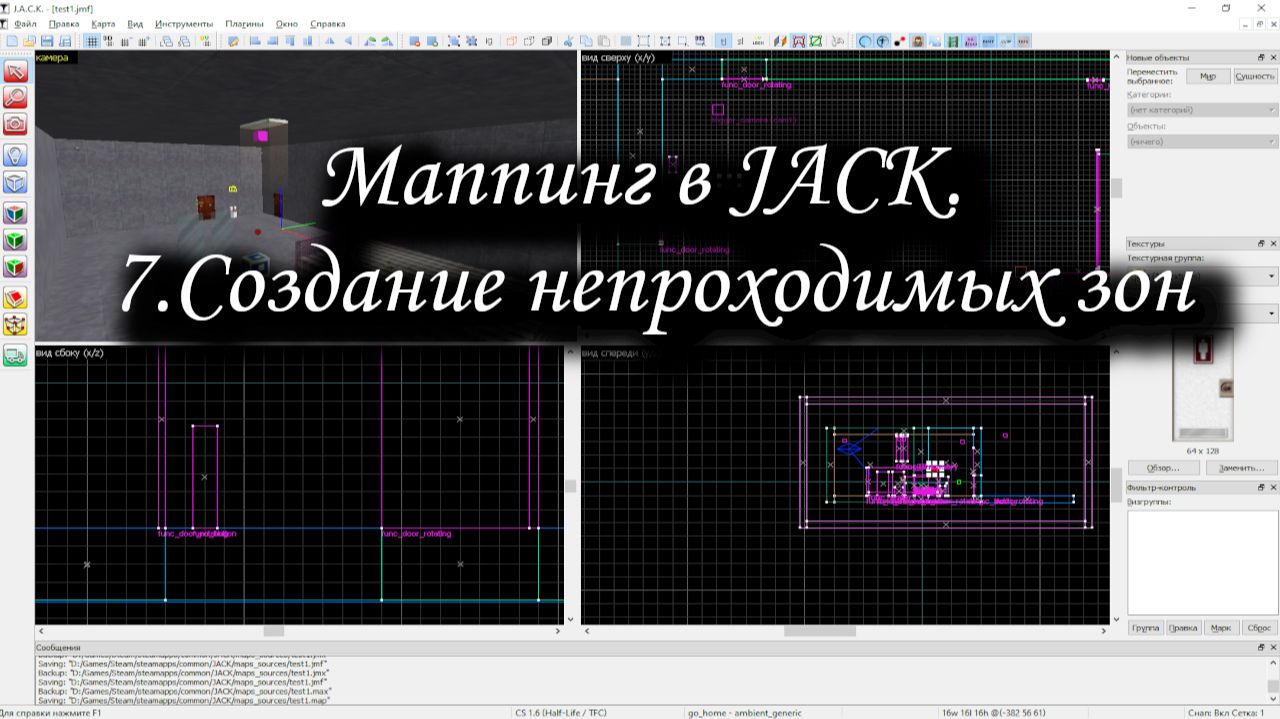Click the front view horizontal scrollbar thumb

click(820, 631)
